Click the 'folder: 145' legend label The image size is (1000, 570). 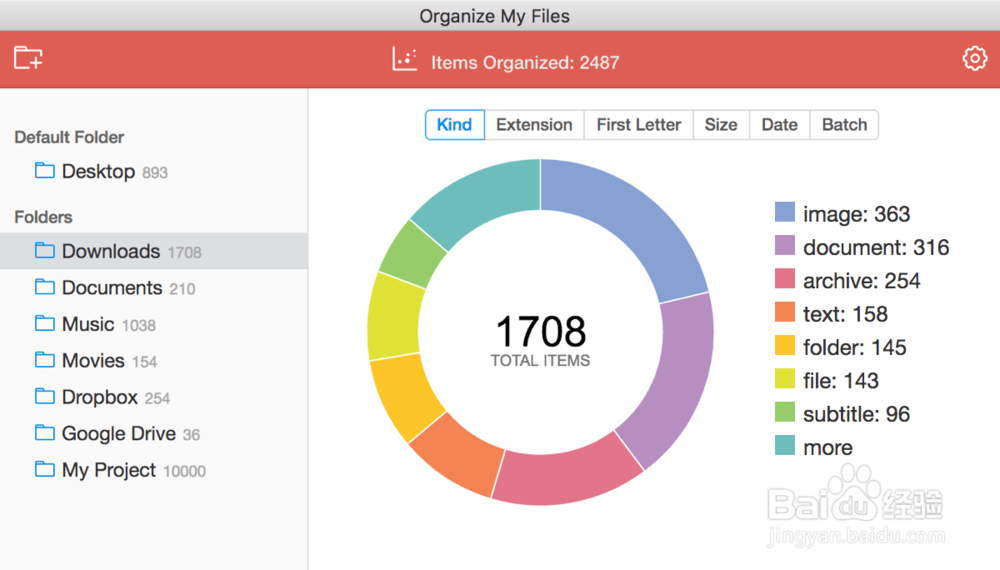[x=855, y=347]
